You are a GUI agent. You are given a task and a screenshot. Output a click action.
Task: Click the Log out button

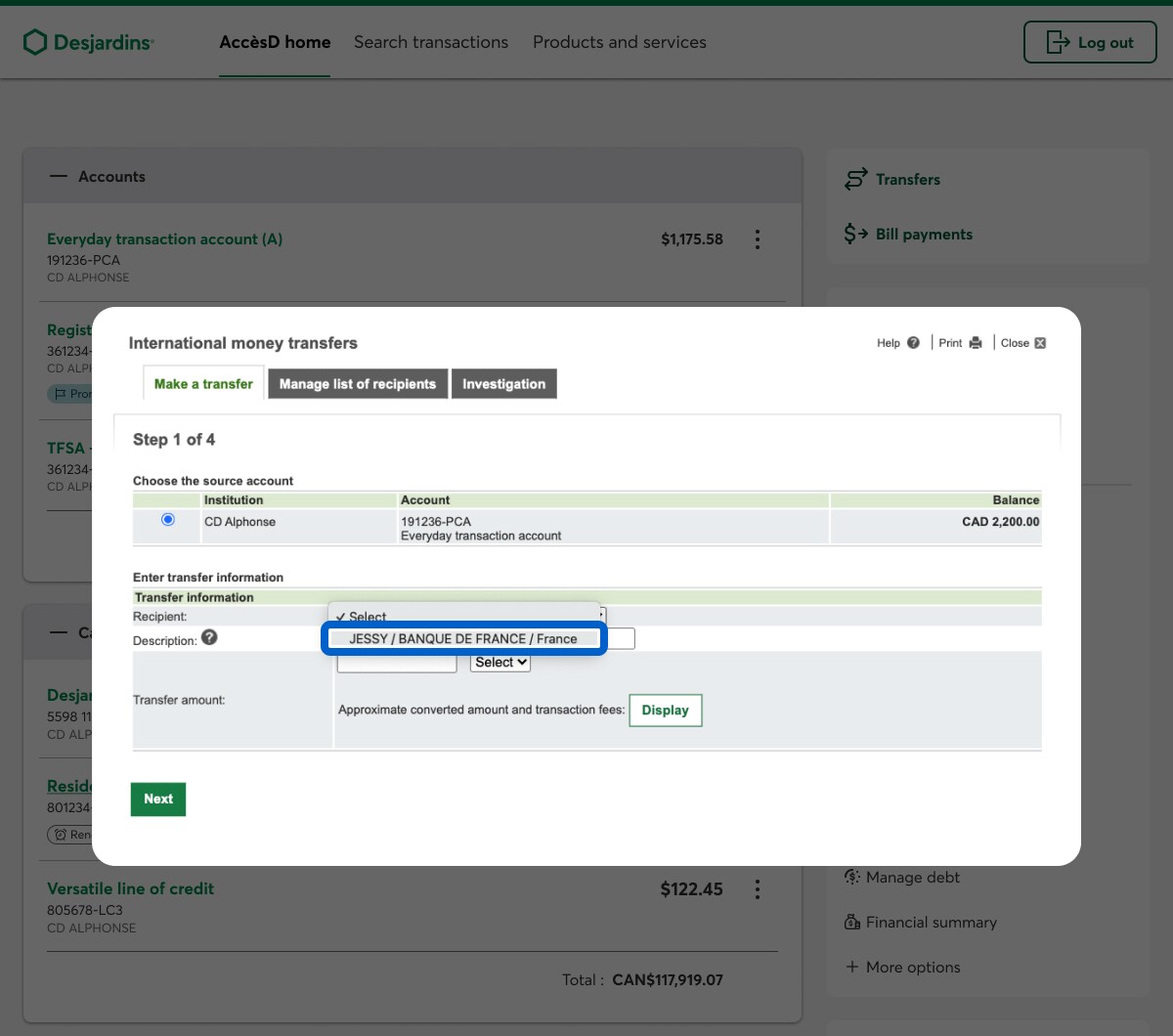[1090, 43]
